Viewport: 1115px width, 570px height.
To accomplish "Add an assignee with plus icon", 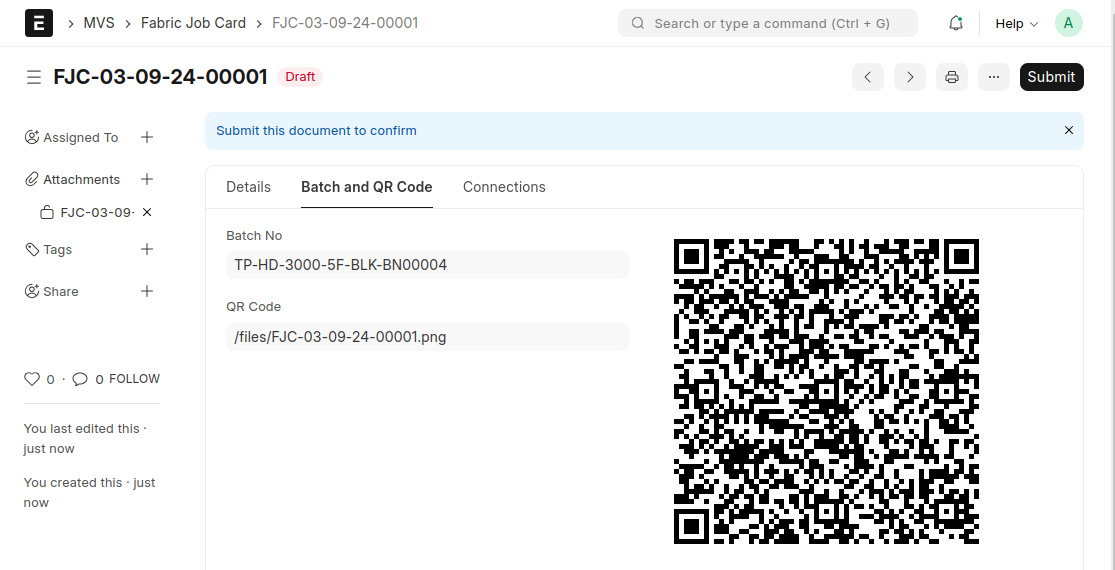I will [147, 137].
